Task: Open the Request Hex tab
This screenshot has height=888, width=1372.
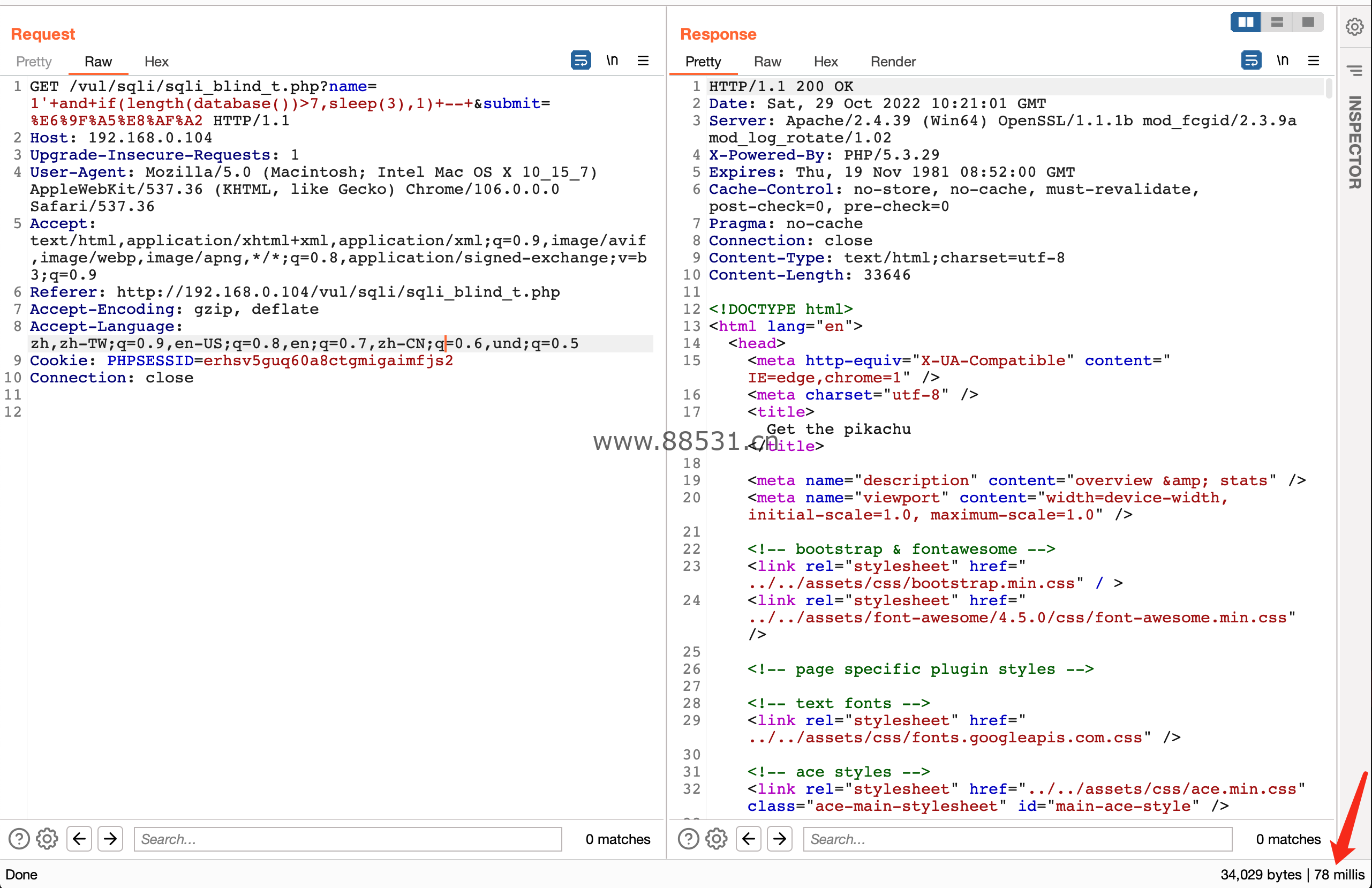Action: [156, 62]
